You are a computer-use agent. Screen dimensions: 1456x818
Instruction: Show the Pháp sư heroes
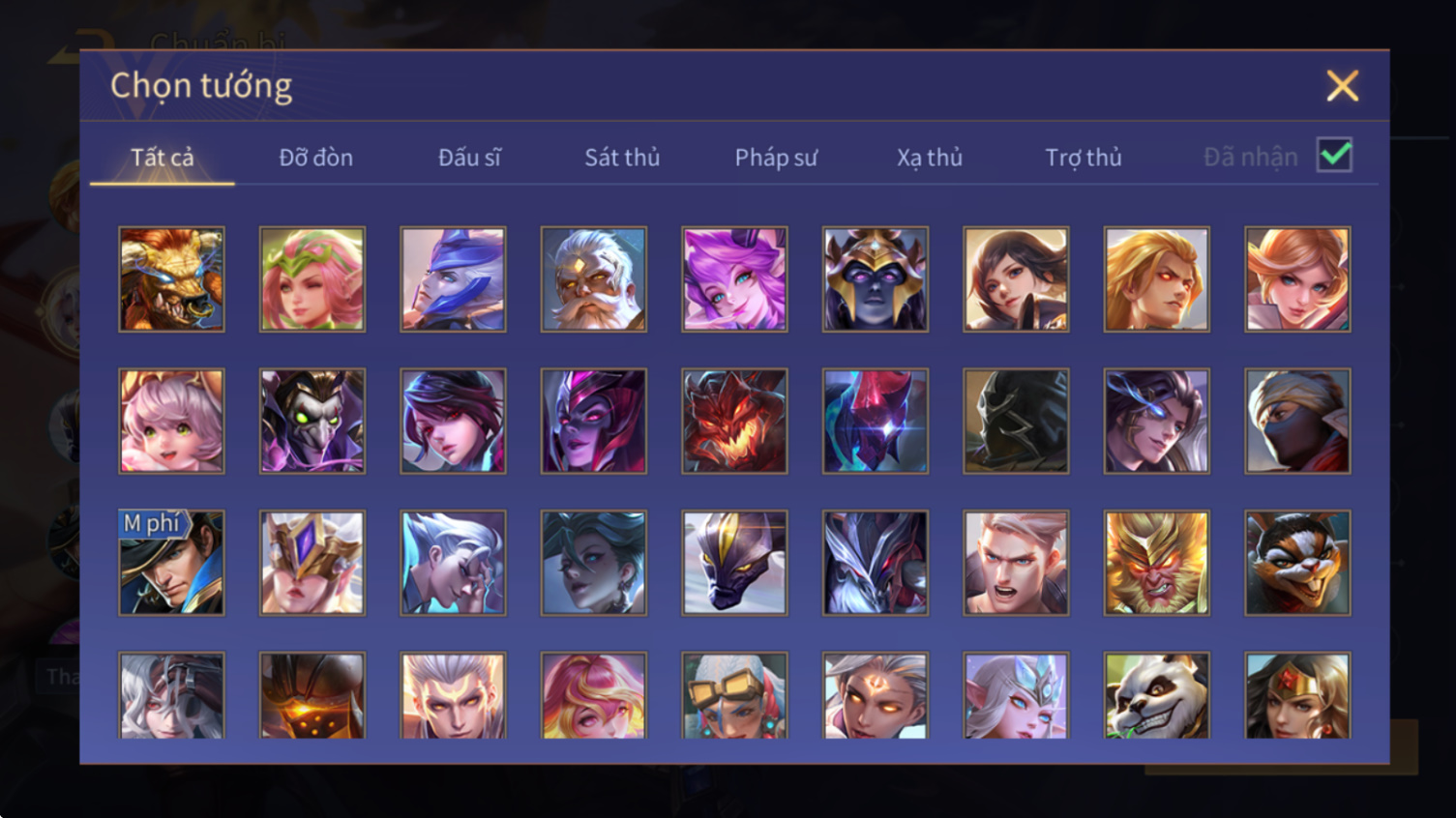[x=776, y=157]
